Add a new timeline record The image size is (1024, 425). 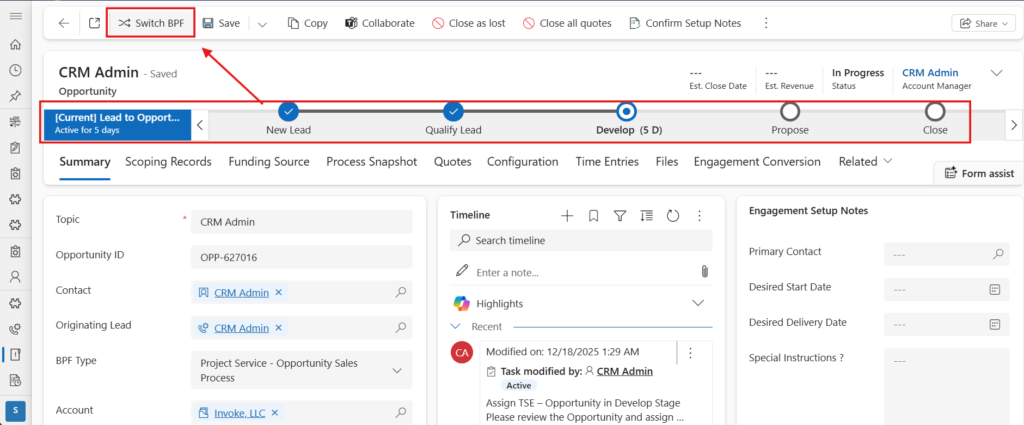click(x=567, y=215)
